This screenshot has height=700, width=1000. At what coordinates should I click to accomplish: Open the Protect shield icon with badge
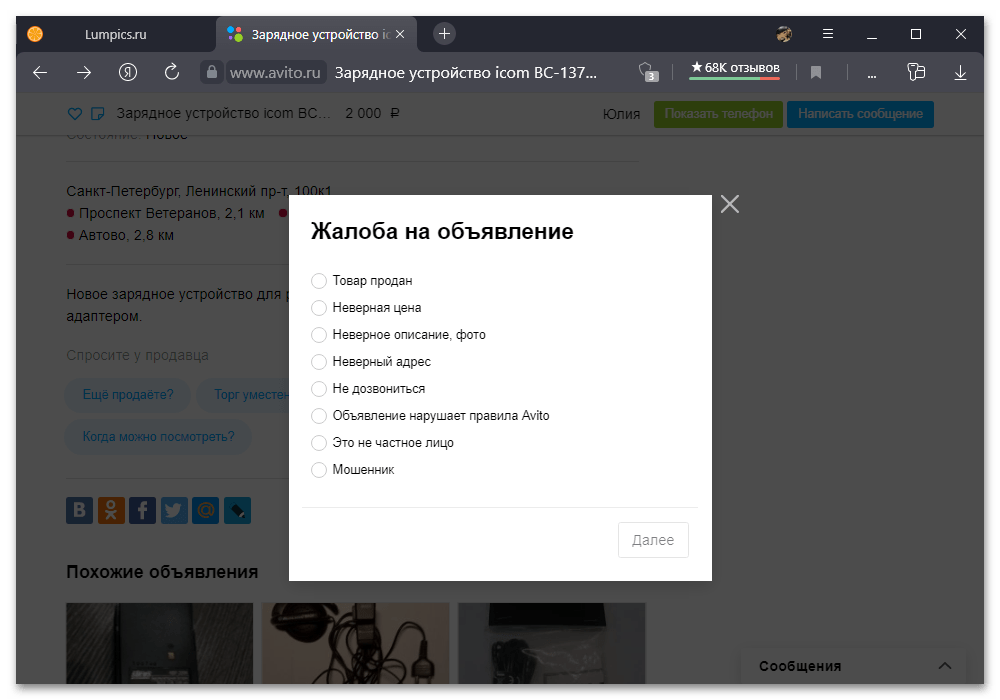(647, 72)
